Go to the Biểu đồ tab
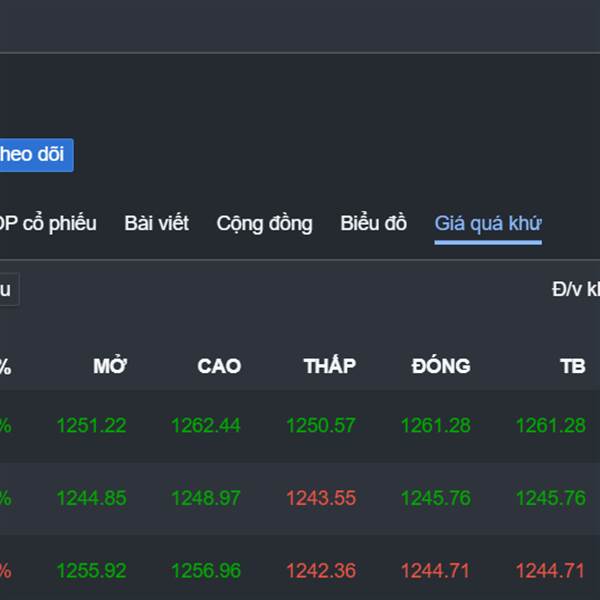Screen dimensions: 600x600 373,223
